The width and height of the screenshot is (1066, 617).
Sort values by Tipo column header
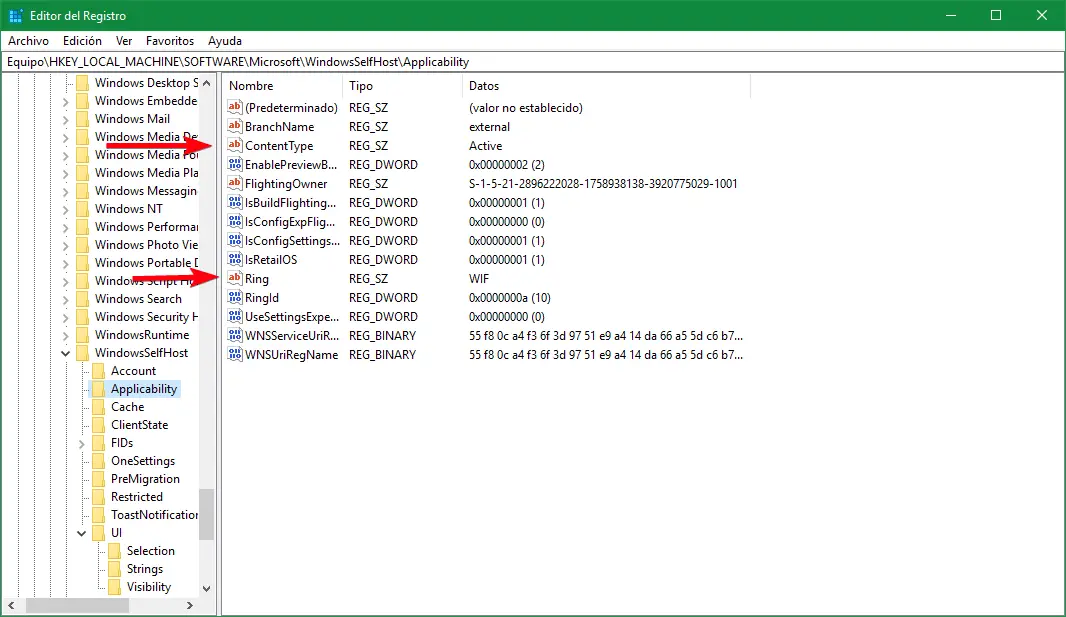(402, 86)
